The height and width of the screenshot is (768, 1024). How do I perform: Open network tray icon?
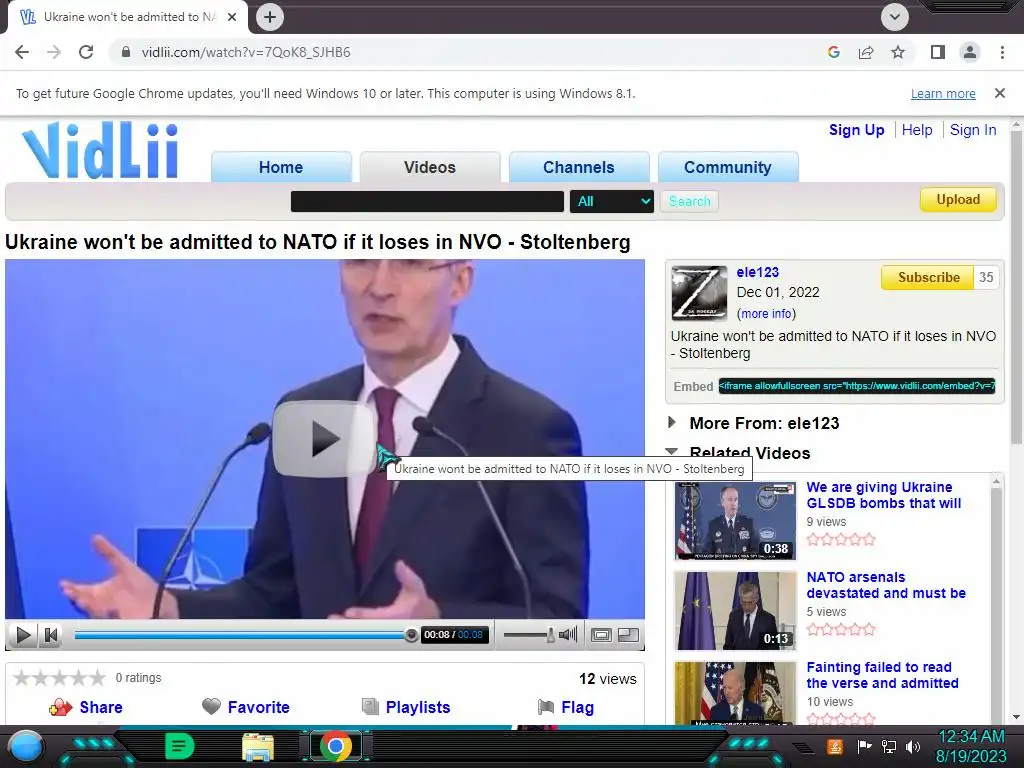coord(889,746)
